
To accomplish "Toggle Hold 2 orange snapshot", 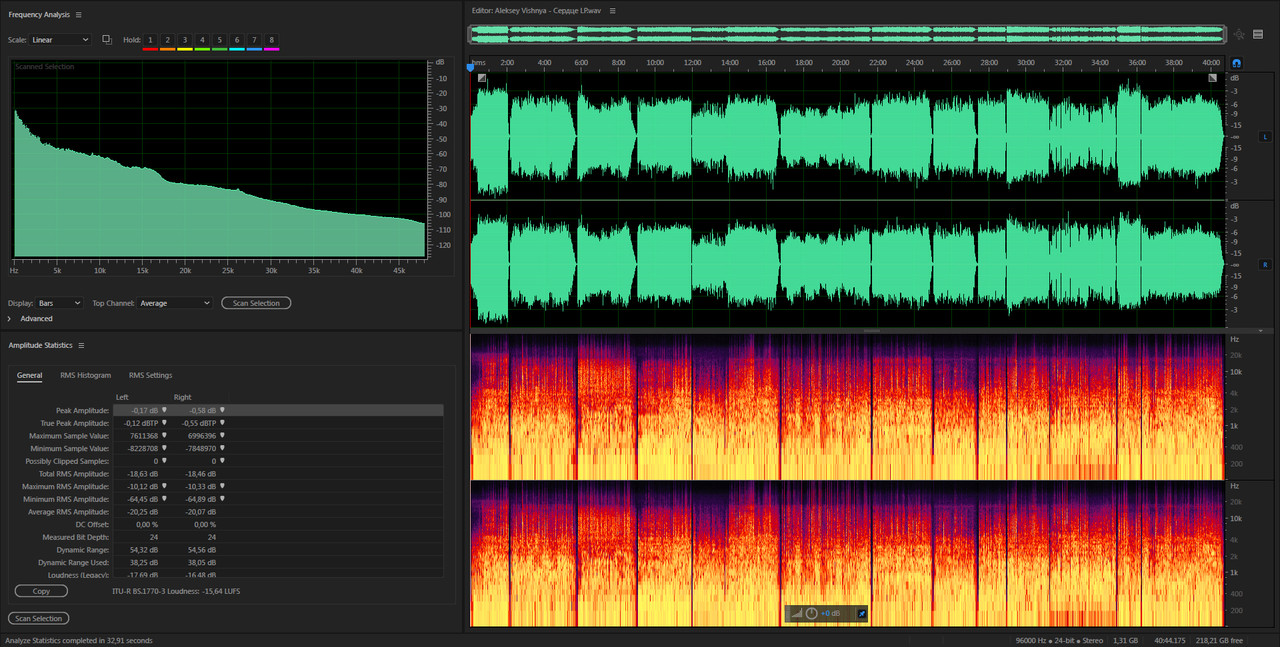I will click(168, 40).
